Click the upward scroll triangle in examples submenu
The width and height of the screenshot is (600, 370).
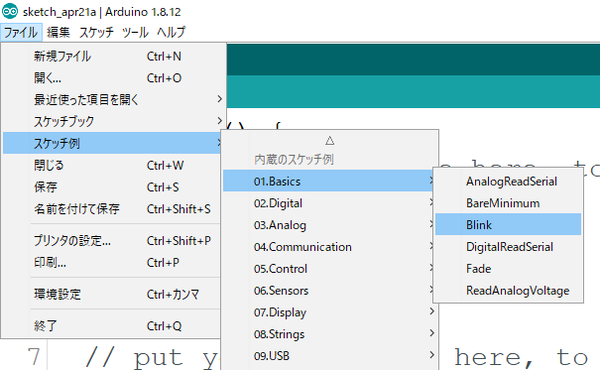[330, 141]
